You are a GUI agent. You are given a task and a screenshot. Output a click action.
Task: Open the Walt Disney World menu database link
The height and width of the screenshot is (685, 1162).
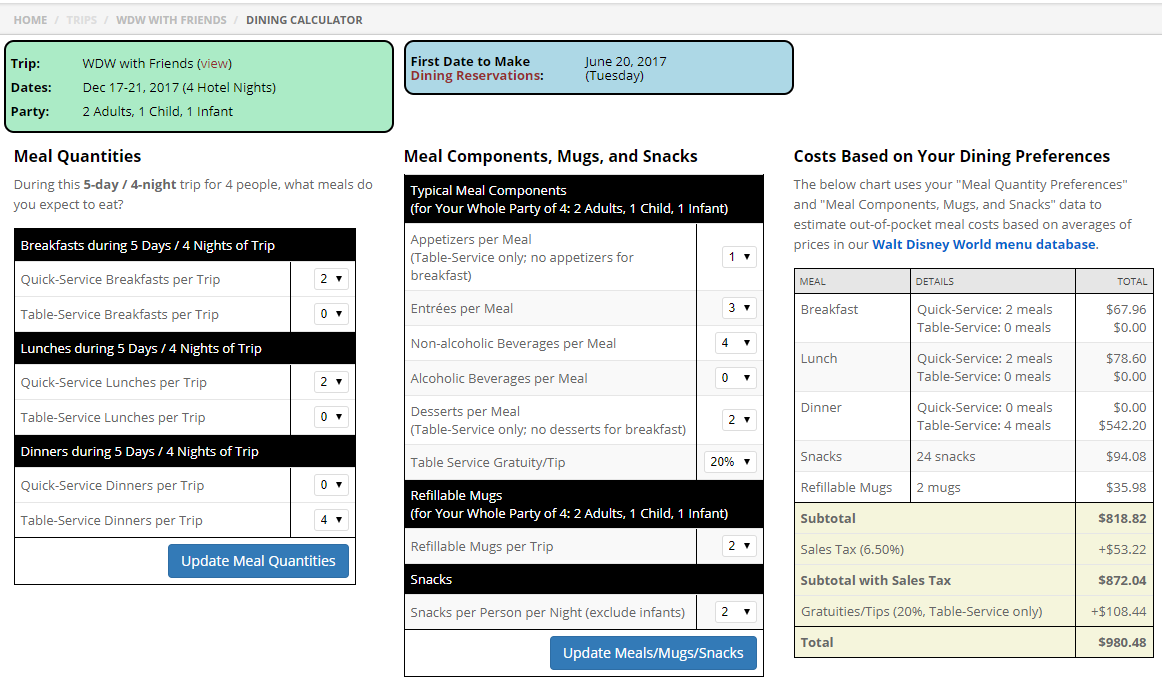[x=983, y=245]
